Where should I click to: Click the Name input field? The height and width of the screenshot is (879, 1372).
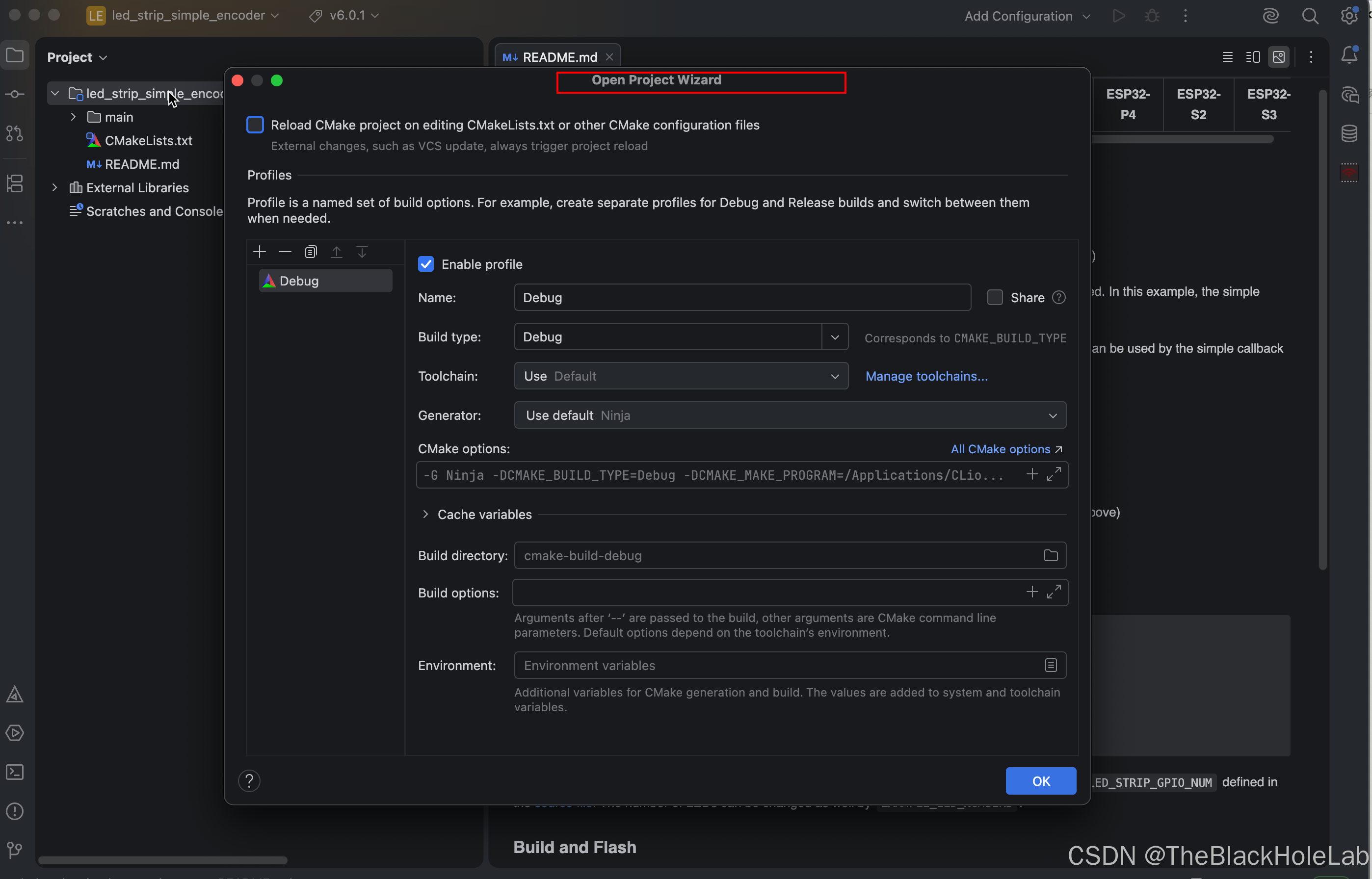pyautogui.click(x=742, y=297)
